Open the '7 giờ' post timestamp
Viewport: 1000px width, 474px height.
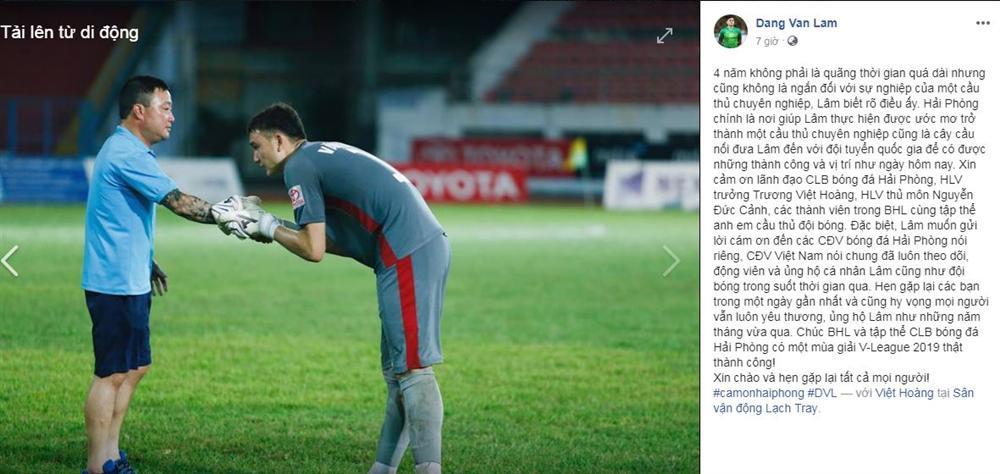(767, 41)
